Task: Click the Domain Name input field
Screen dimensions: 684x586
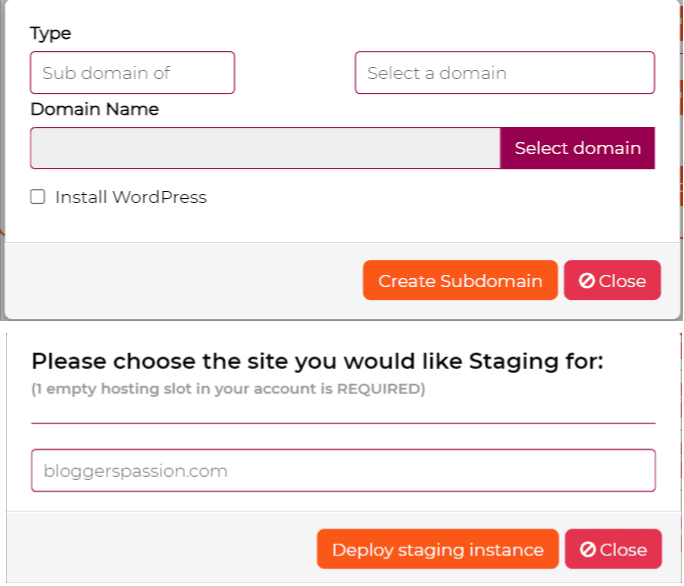Action: point(265,148)
